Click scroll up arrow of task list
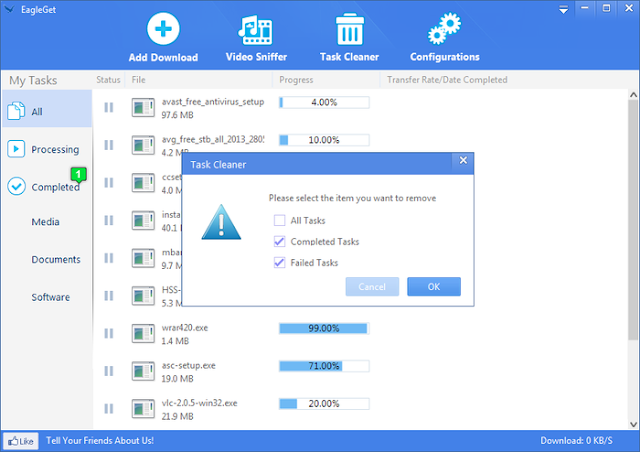This screenshot has height=452, width=640. click(633, 95)
